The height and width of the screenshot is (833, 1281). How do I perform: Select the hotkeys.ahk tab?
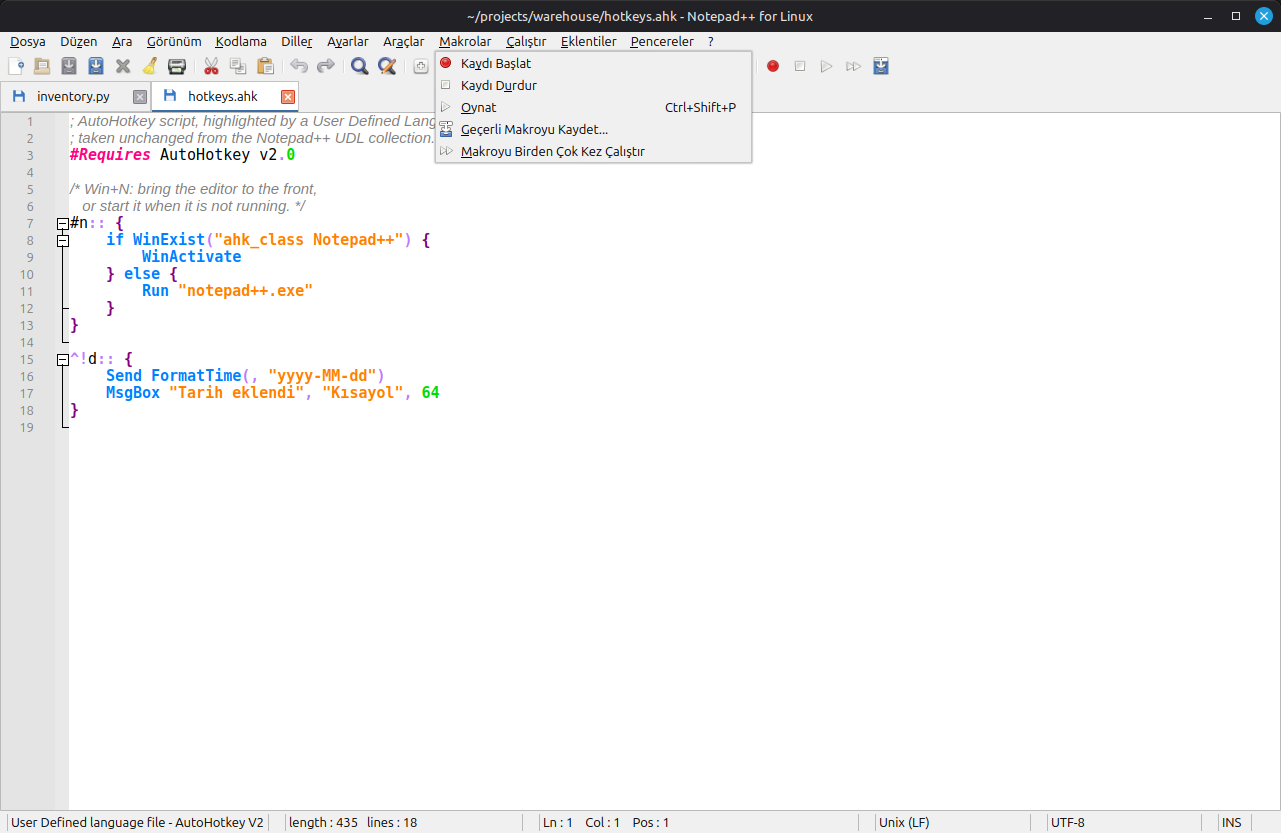[223, 96]
